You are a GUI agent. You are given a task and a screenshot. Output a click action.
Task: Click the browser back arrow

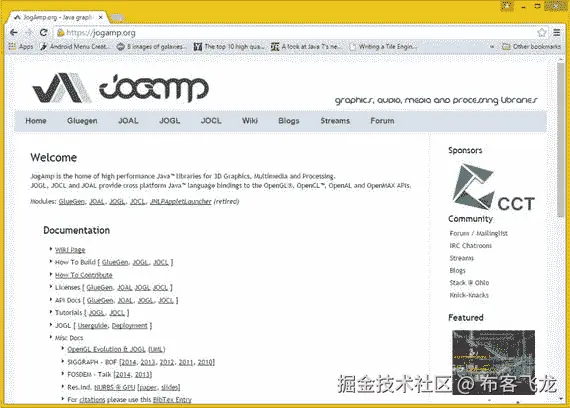coord(14,33)
